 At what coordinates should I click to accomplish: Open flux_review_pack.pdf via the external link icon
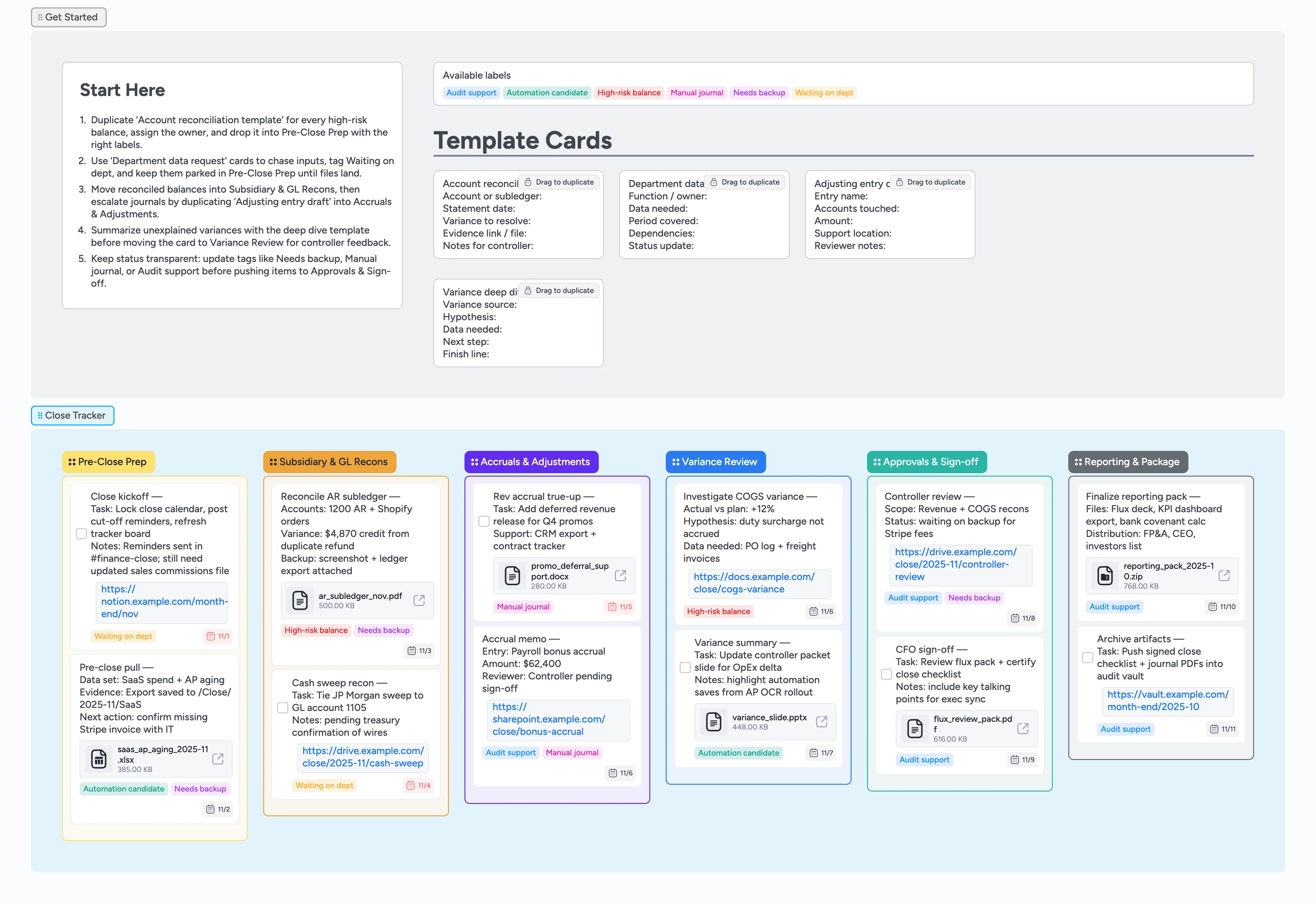(1023, 728)
